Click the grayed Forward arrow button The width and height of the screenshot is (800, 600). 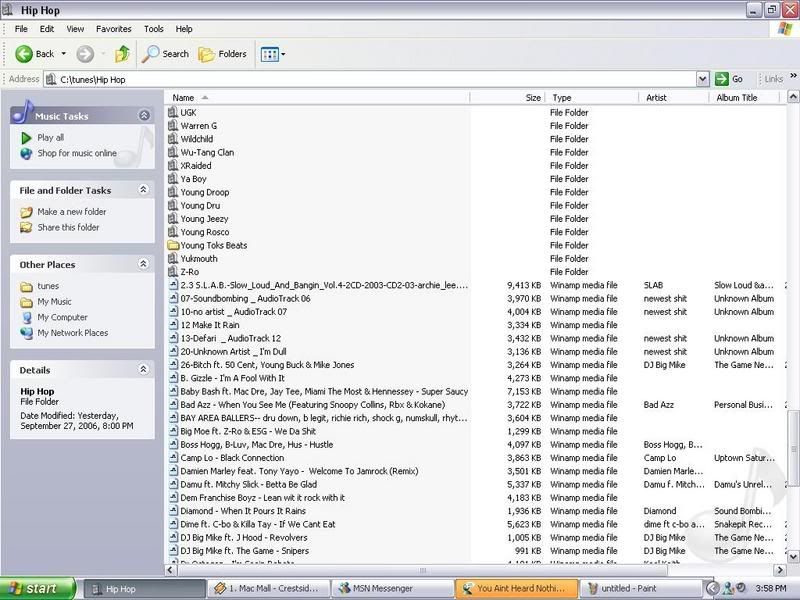85,54
